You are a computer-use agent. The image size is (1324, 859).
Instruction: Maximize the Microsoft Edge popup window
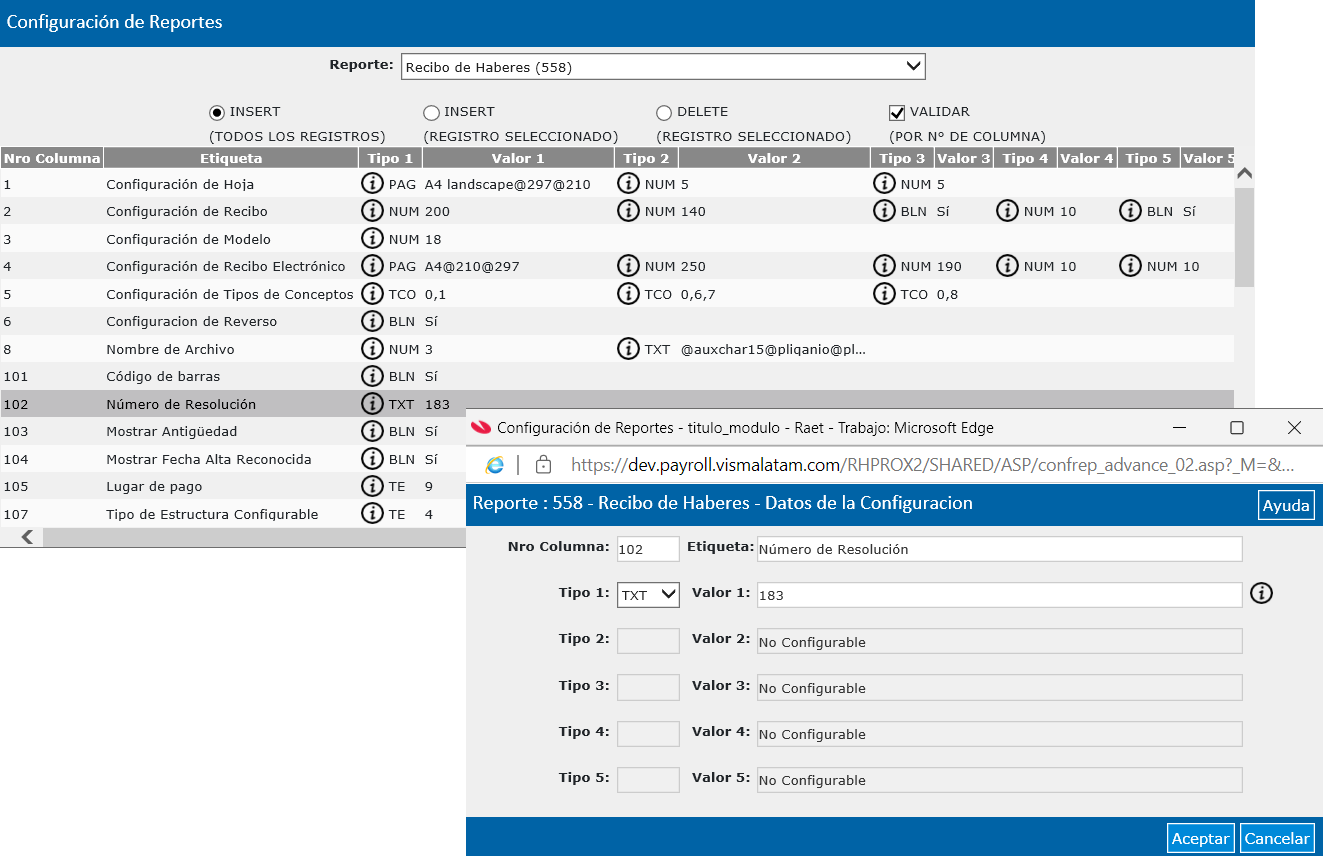[x=1236, y=428]
